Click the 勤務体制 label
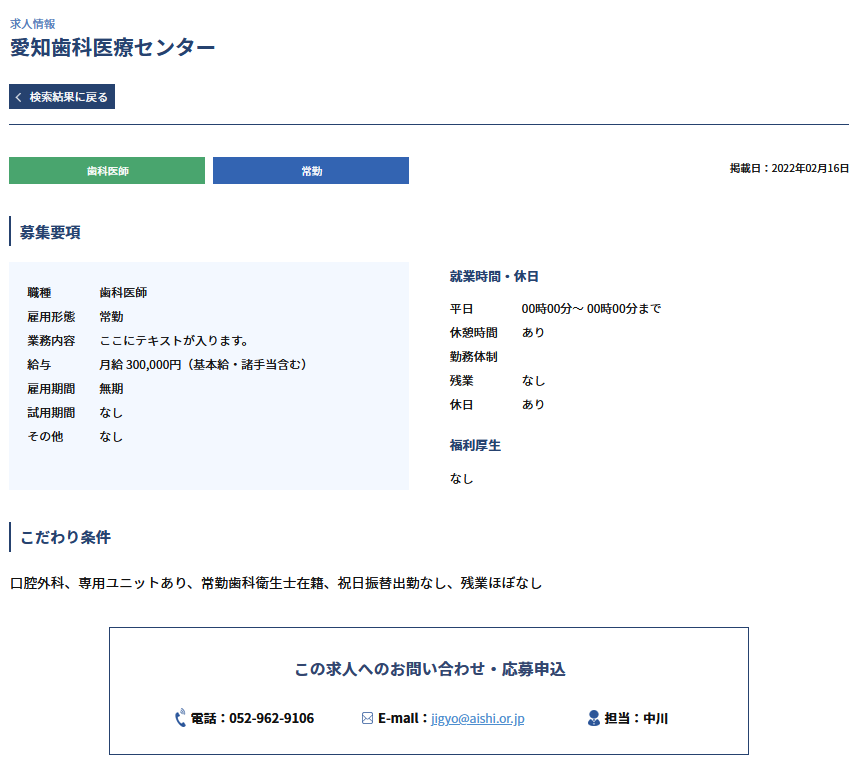The image size is (855, 776). (474, 357)
